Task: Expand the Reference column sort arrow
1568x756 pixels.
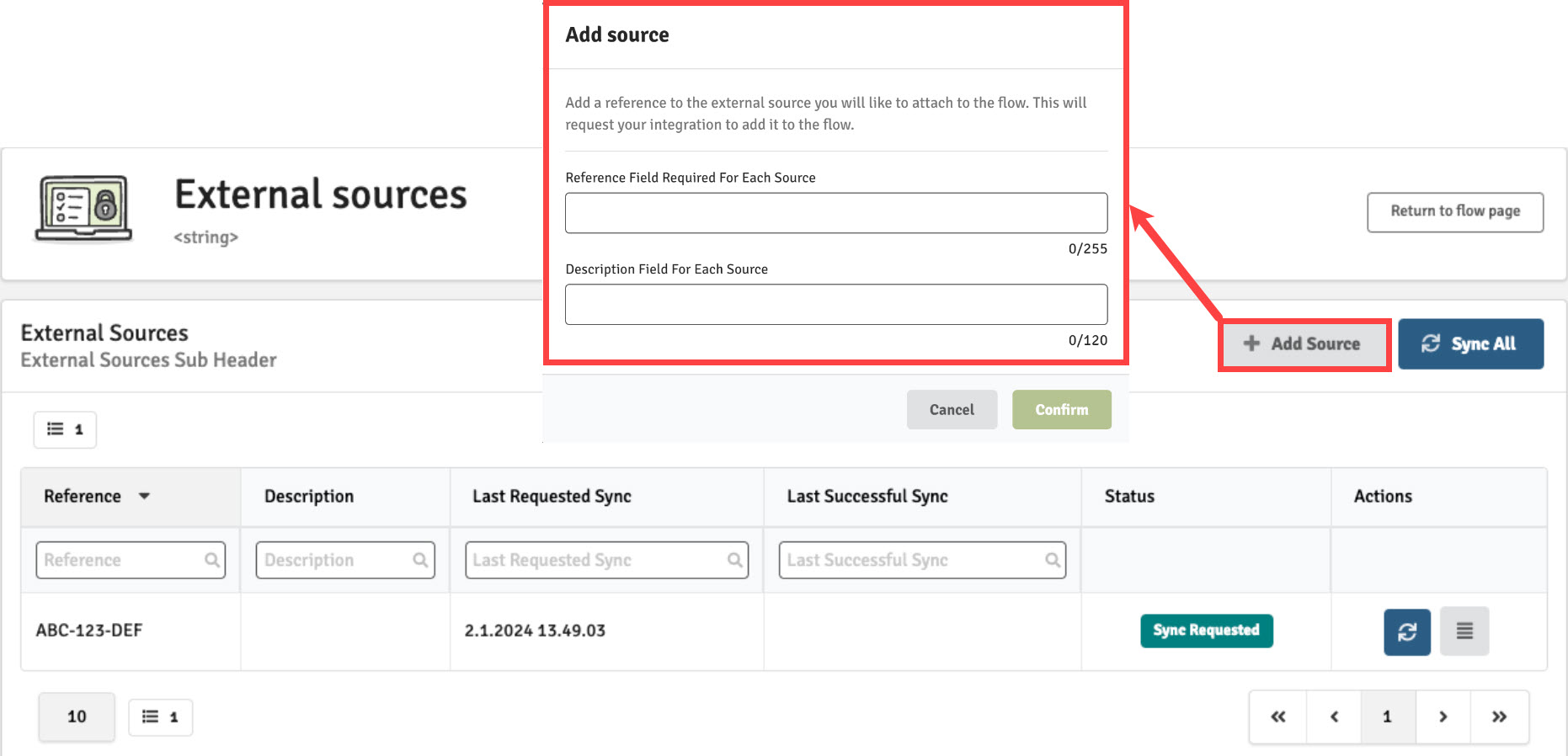Action: click(144, 496)
